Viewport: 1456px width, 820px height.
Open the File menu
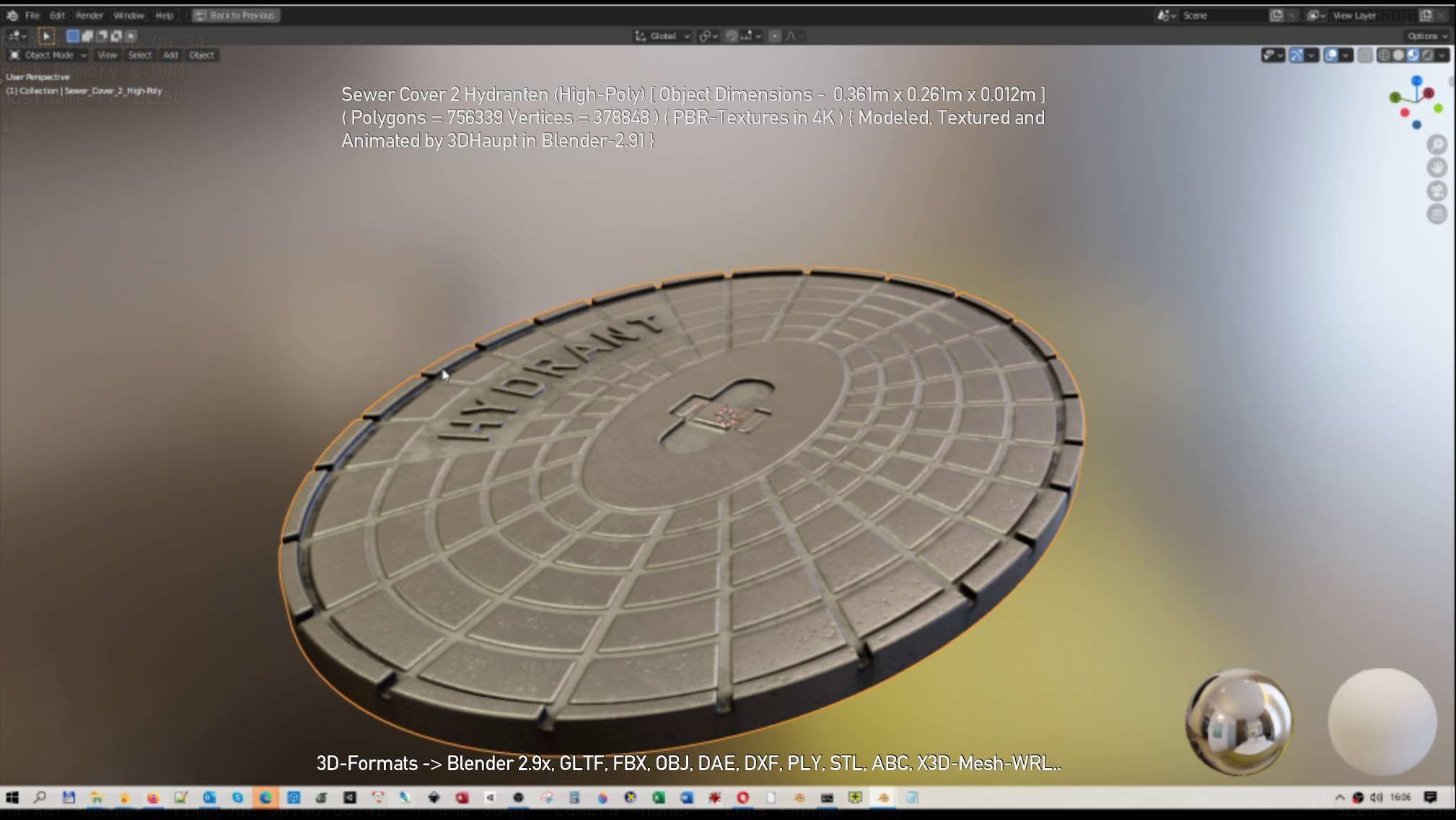click(x=32, y=15)
